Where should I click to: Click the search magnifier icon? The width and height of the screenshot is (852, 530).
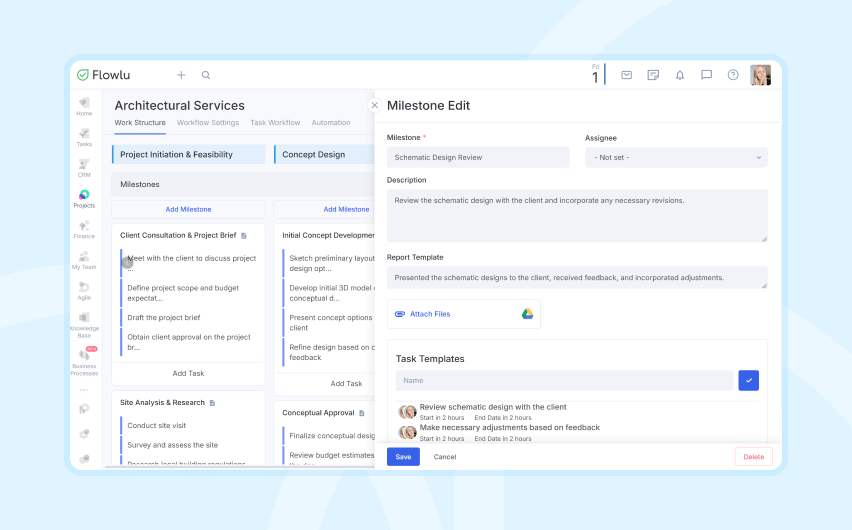[x=206, y=75]
